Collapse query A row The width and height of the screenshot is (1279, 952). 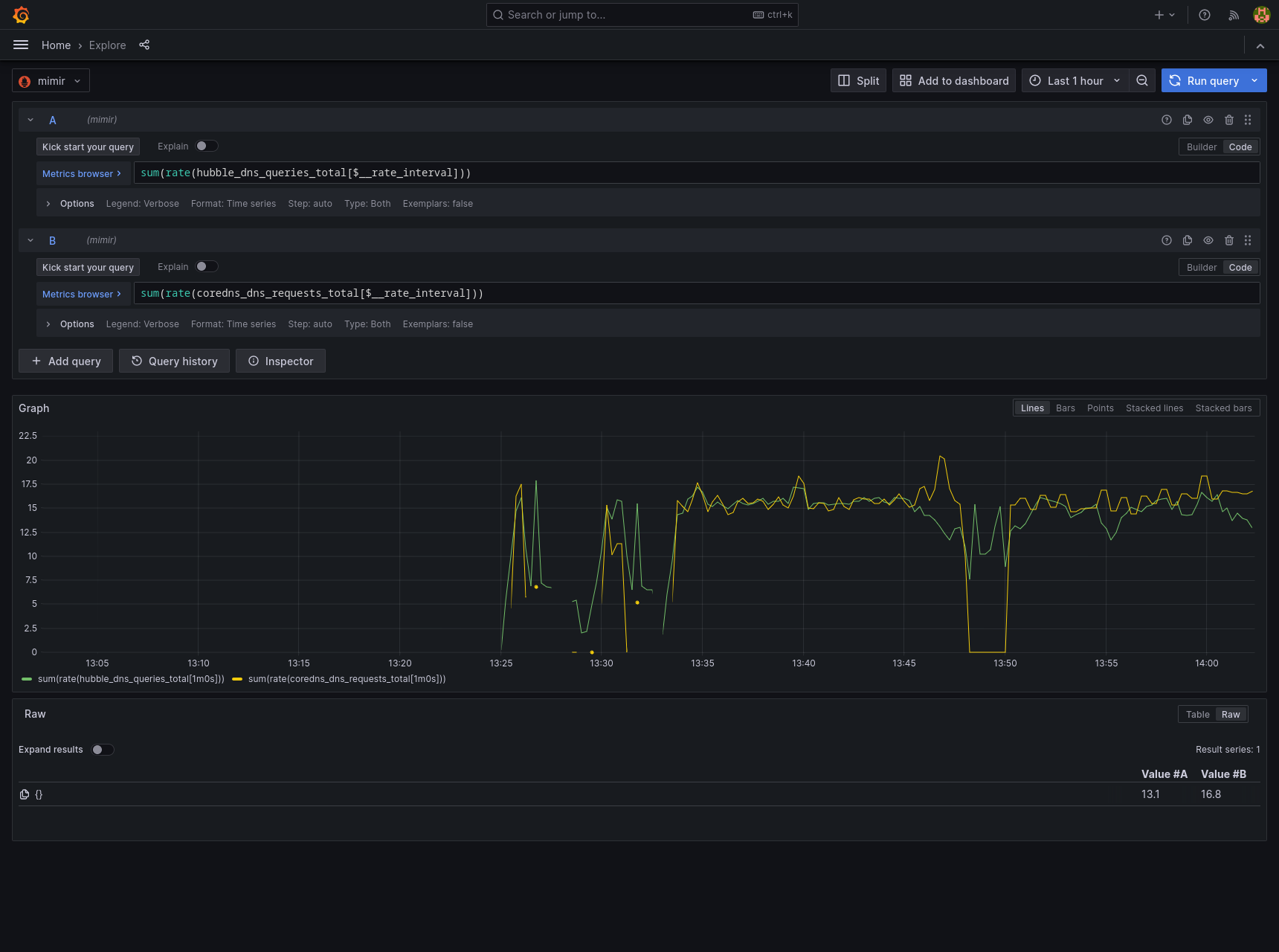pos(30,119)
